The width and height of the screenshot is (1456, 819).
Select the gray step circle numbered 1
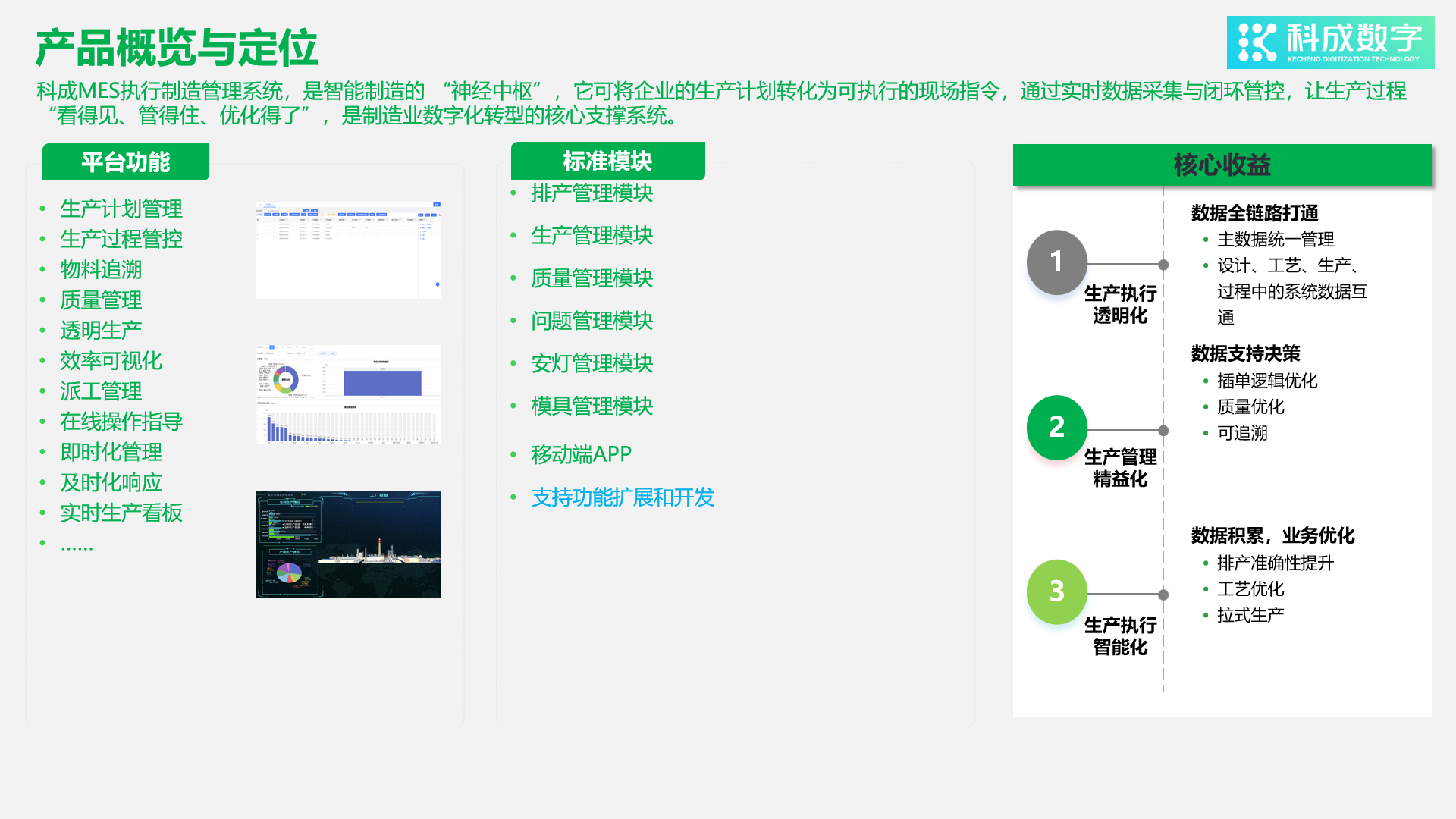point(1056,264)
